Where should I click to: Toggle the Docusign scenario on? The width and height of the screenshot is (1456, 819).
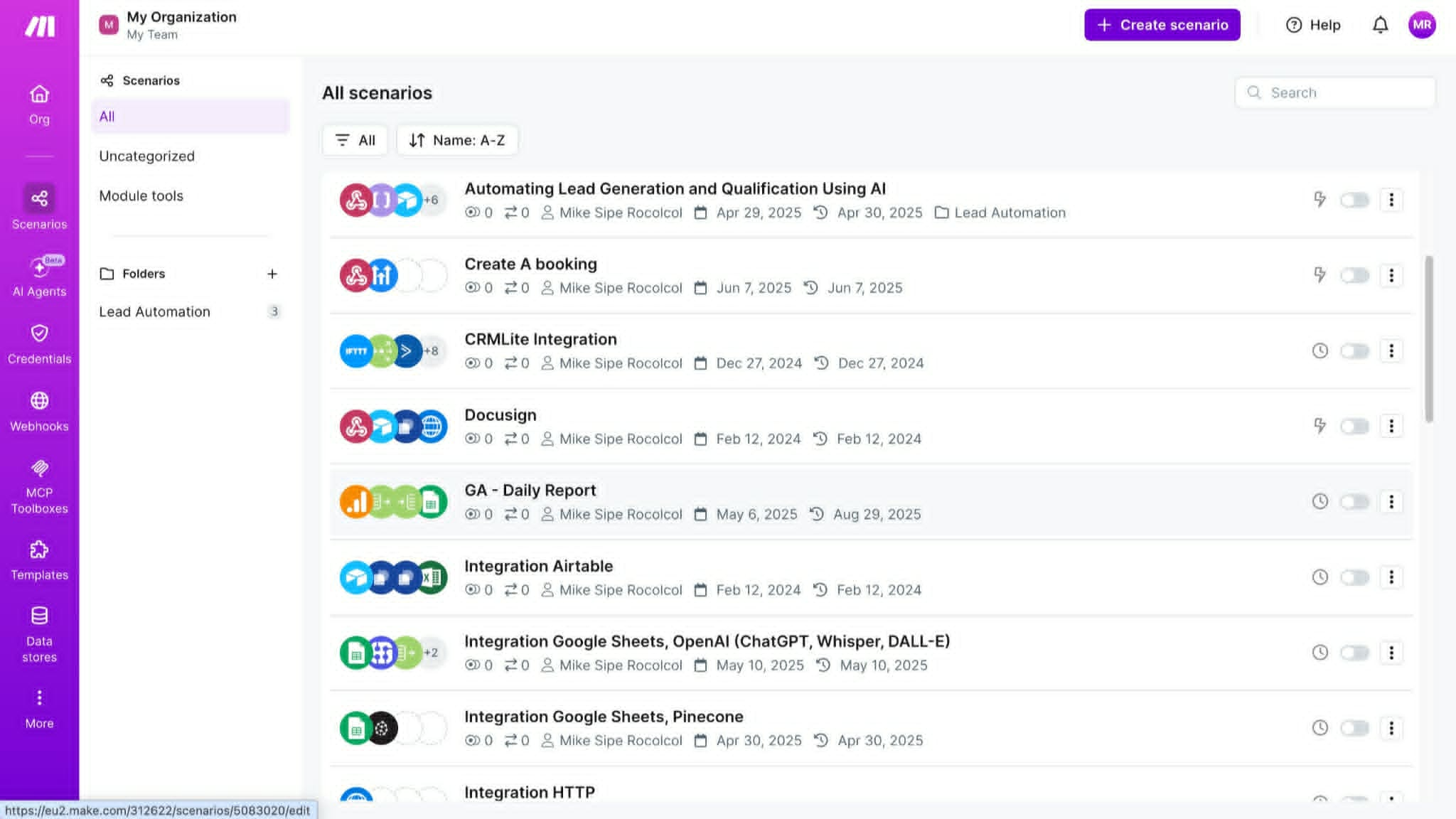1354,426
